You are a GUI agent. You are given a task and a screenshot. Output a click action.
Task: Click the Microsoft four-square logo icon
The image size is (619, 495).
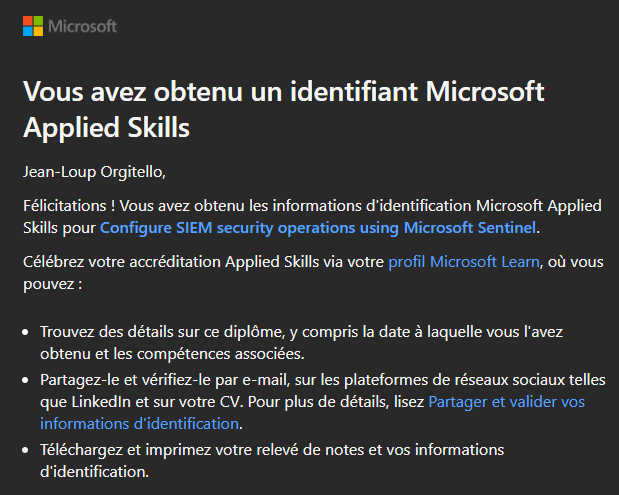[33, 26]
